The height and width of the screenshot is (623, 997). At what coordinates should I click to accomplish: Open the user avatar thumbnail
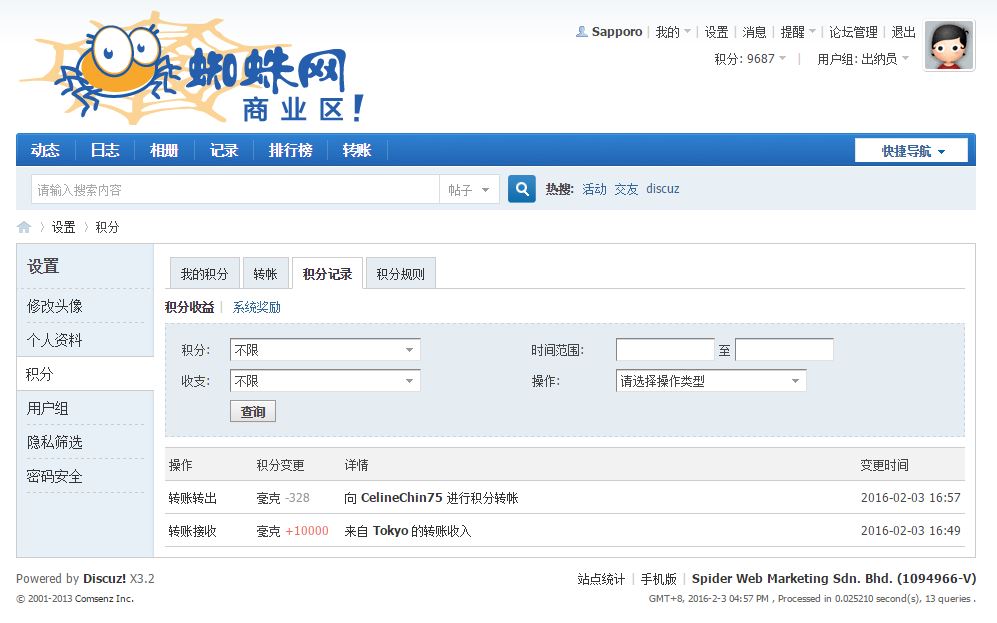click(948, 46)
